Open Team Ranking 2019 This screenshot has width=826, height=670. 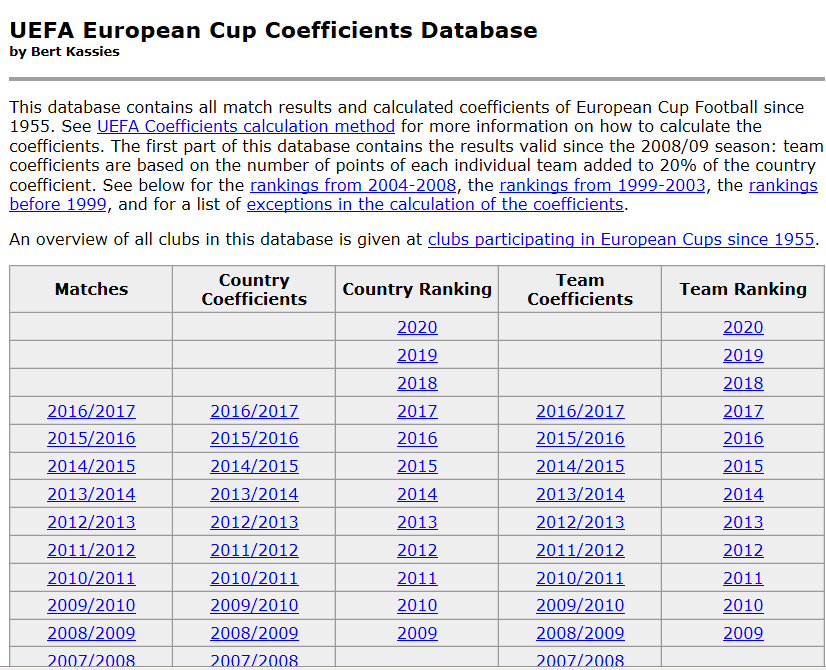coord(743,355)
